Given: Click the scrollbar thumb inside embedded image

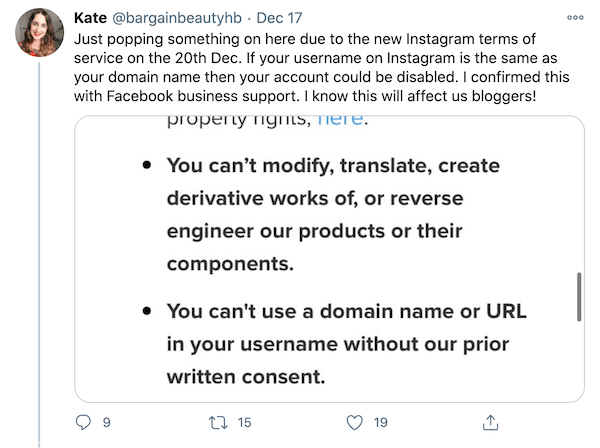Looking at the screenshot, I should pos(579,297).
